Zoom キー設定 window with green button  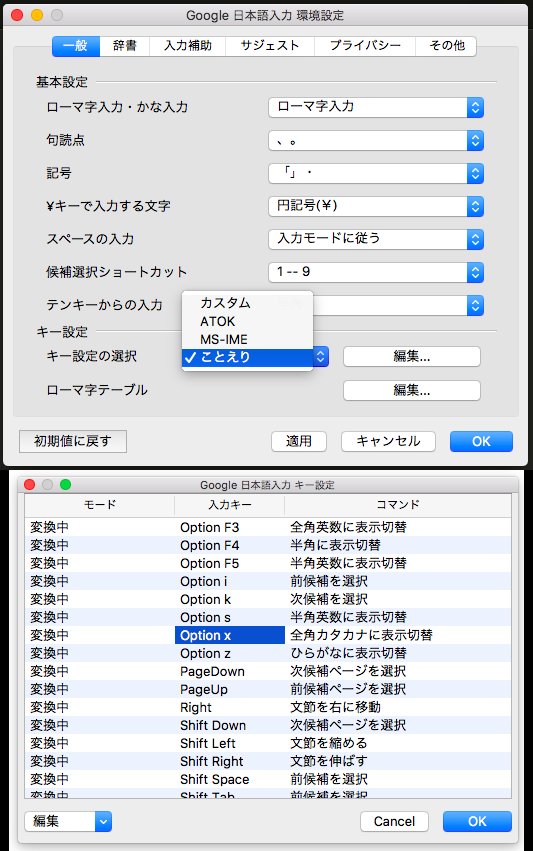click(x=66, y=485)
